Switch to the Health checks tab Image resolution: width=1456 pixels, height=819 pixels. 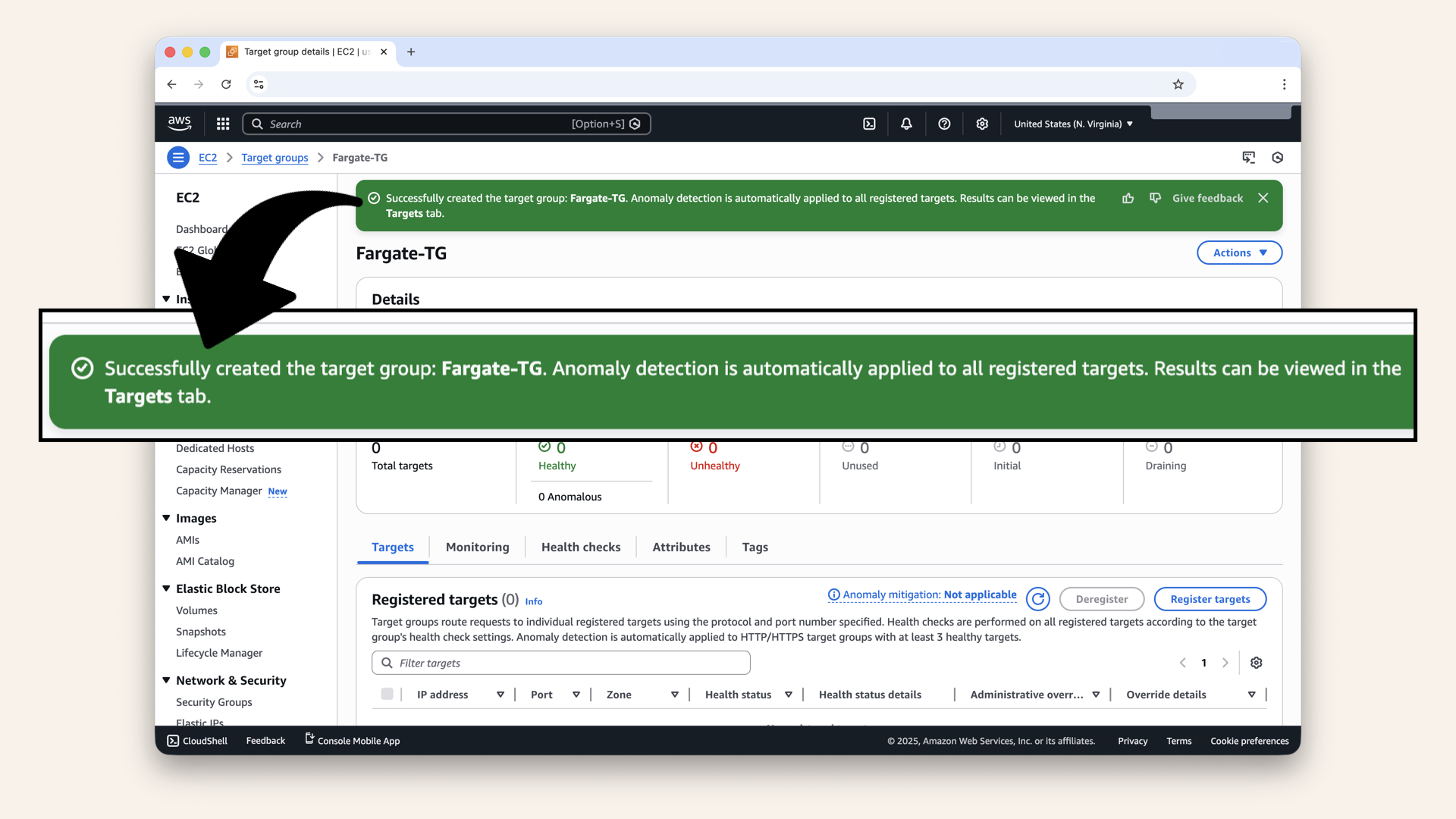(x=581, y=547)
